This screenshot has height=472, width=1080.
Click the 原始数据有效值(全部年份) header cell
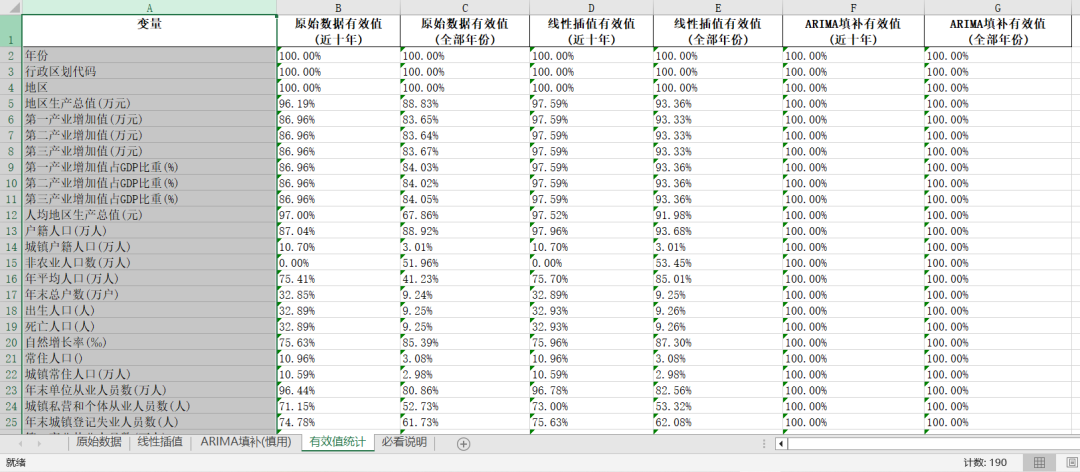coord(465,31)
